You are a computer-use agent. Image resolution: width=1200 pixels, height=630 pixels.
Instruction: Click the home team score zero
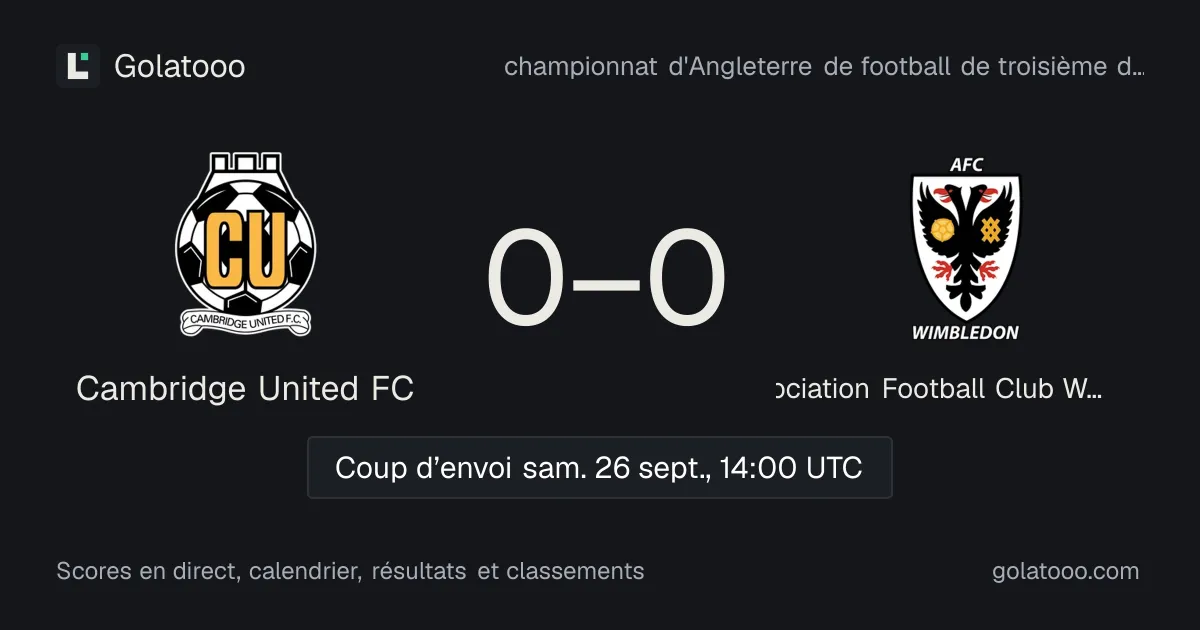tap(526, 279)
